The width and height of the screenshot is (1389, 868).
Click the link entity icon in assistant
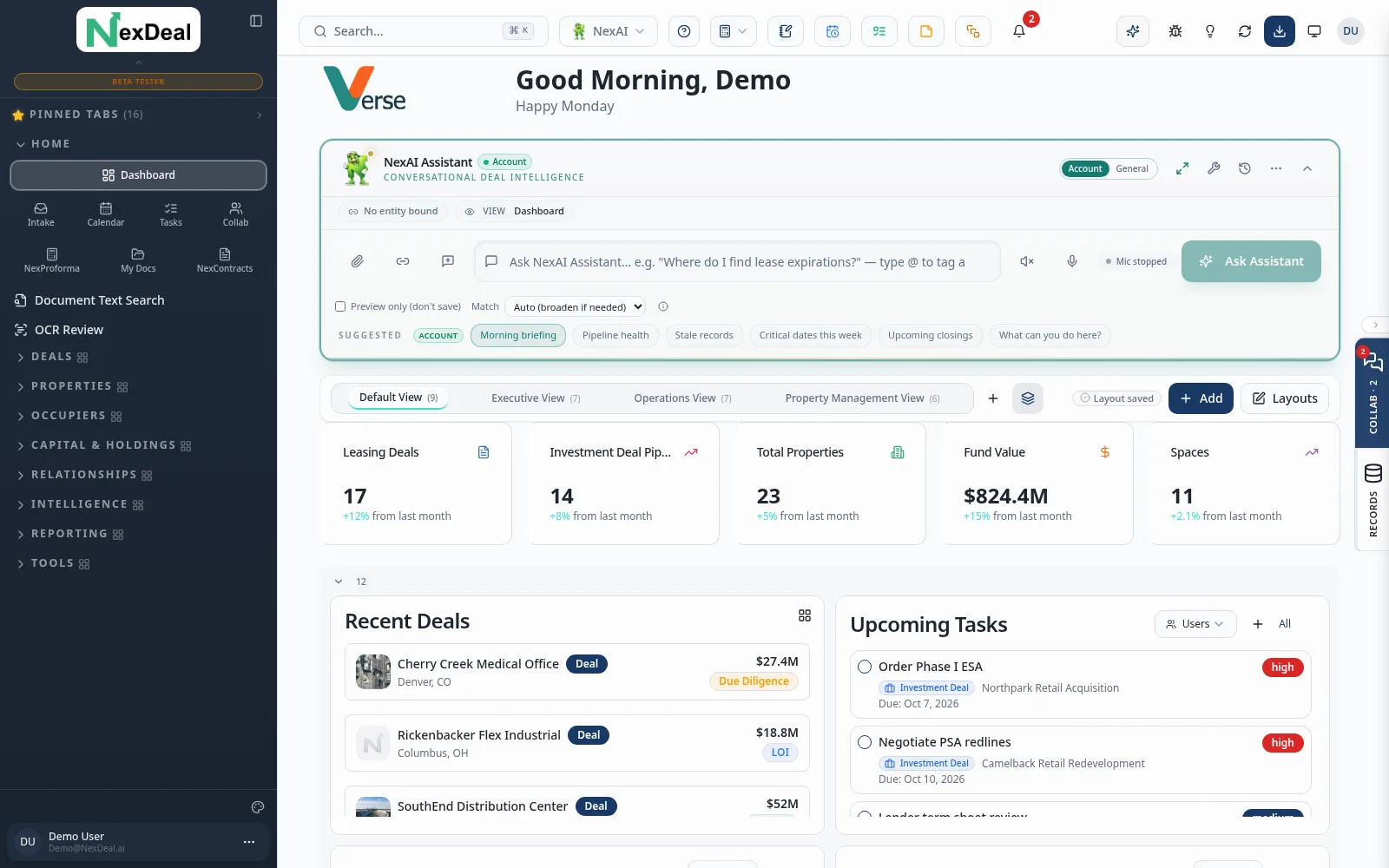click(x=403, y=261)
